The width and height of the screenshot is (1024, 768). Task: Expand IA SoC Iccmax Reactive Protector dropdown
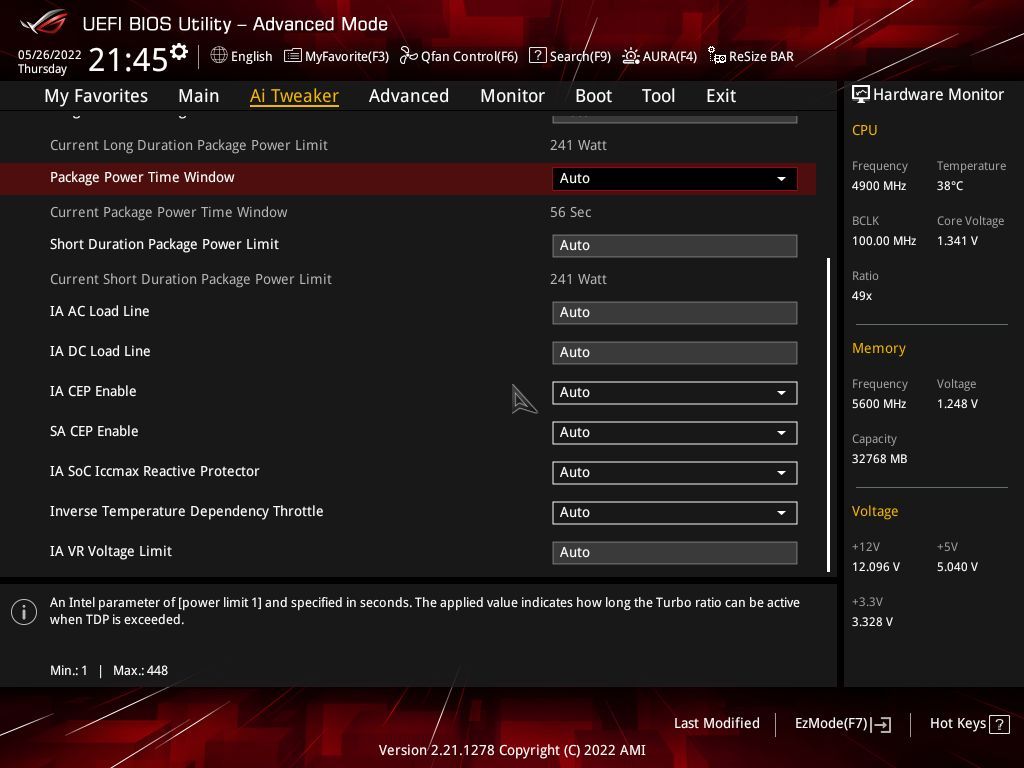click(675, 472)
